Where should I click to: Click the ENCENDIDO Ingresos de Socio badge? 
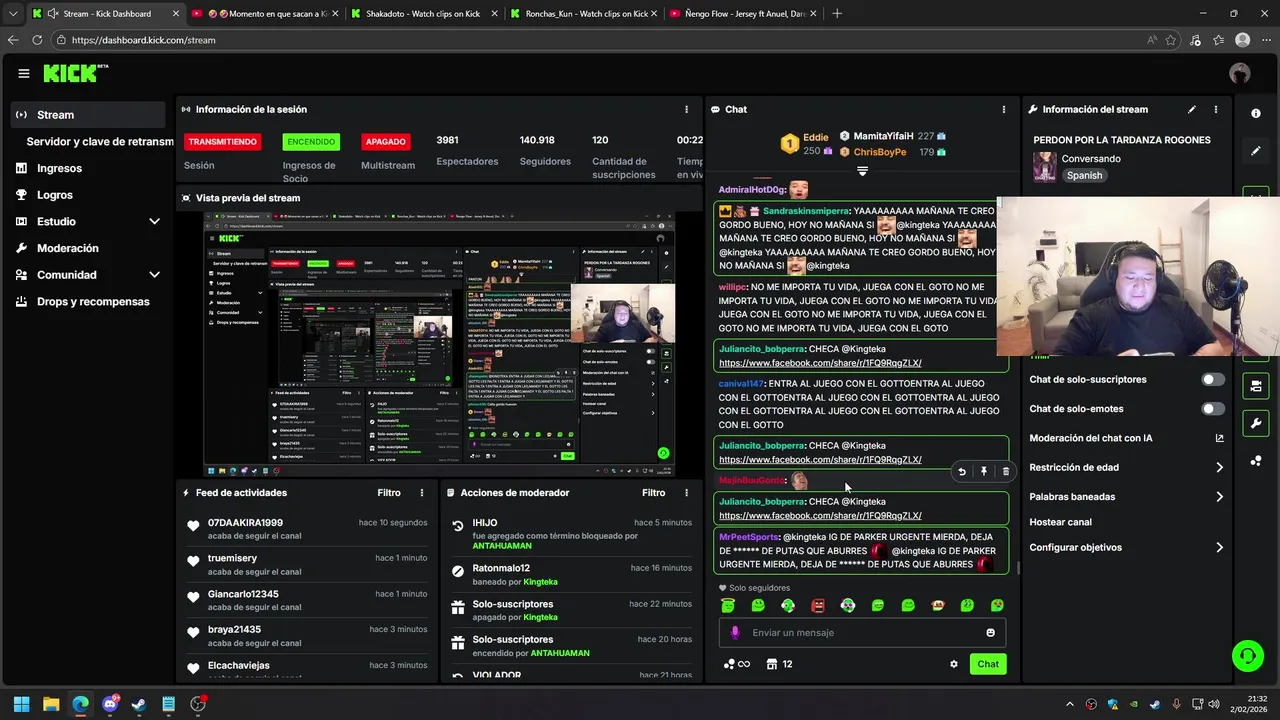(311, 142)
